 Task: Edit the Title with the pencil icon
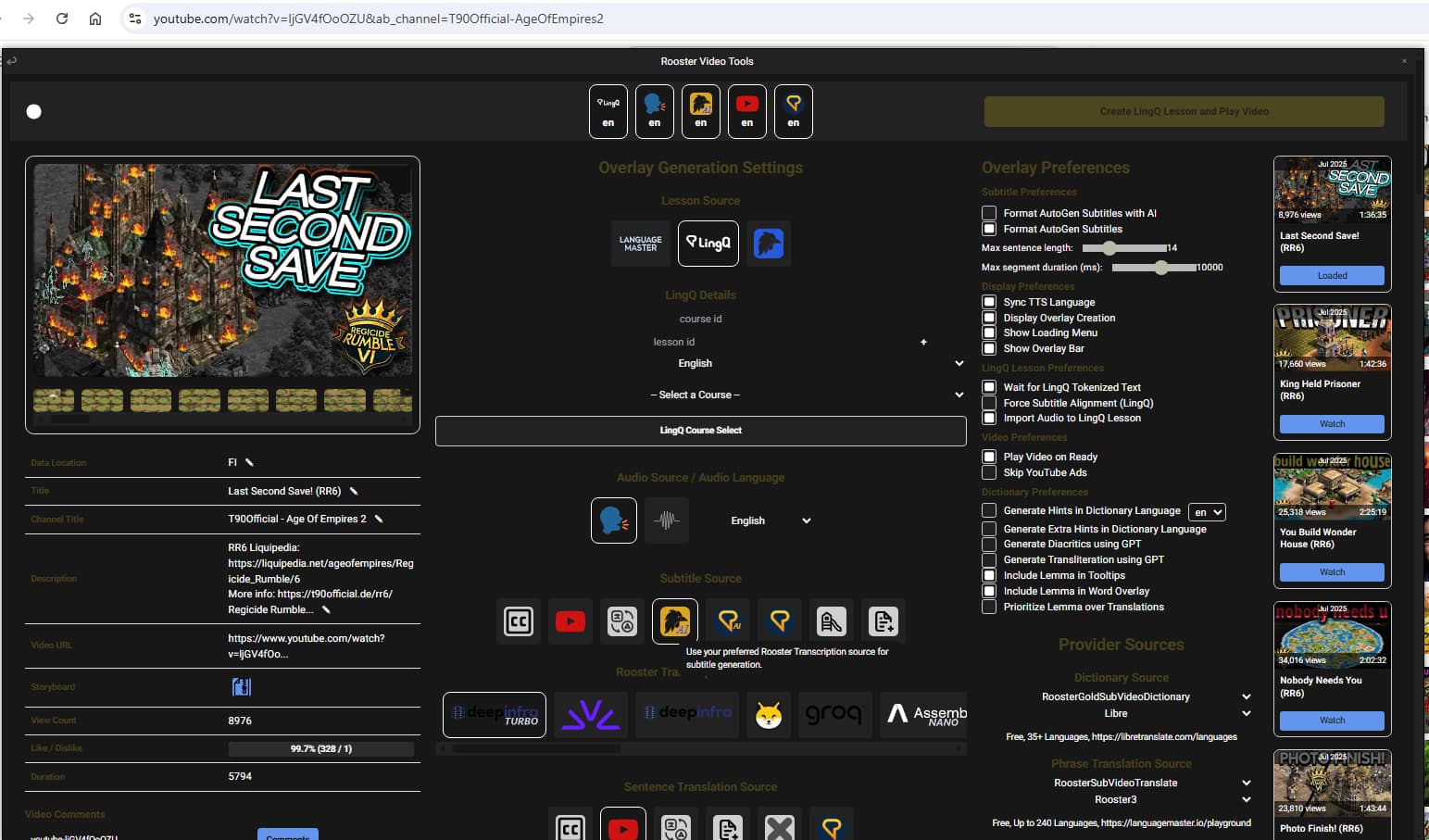(354, 491)
